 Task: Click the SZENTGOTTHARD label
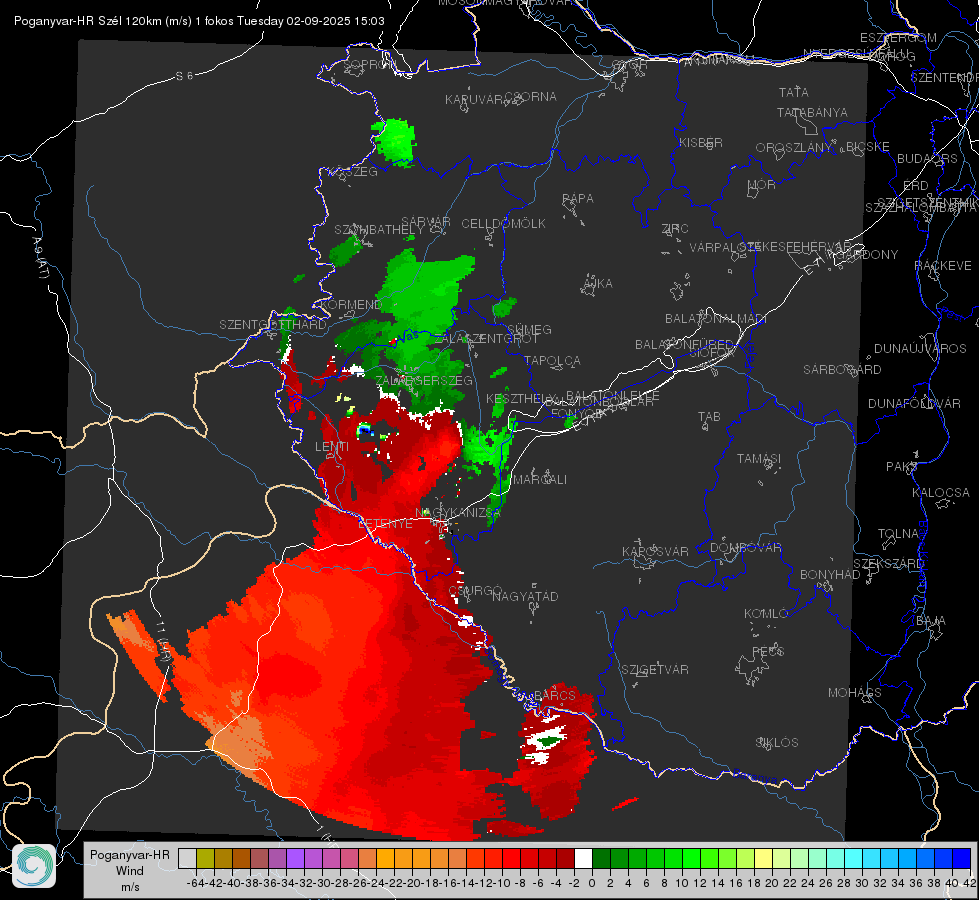(273, 325)
